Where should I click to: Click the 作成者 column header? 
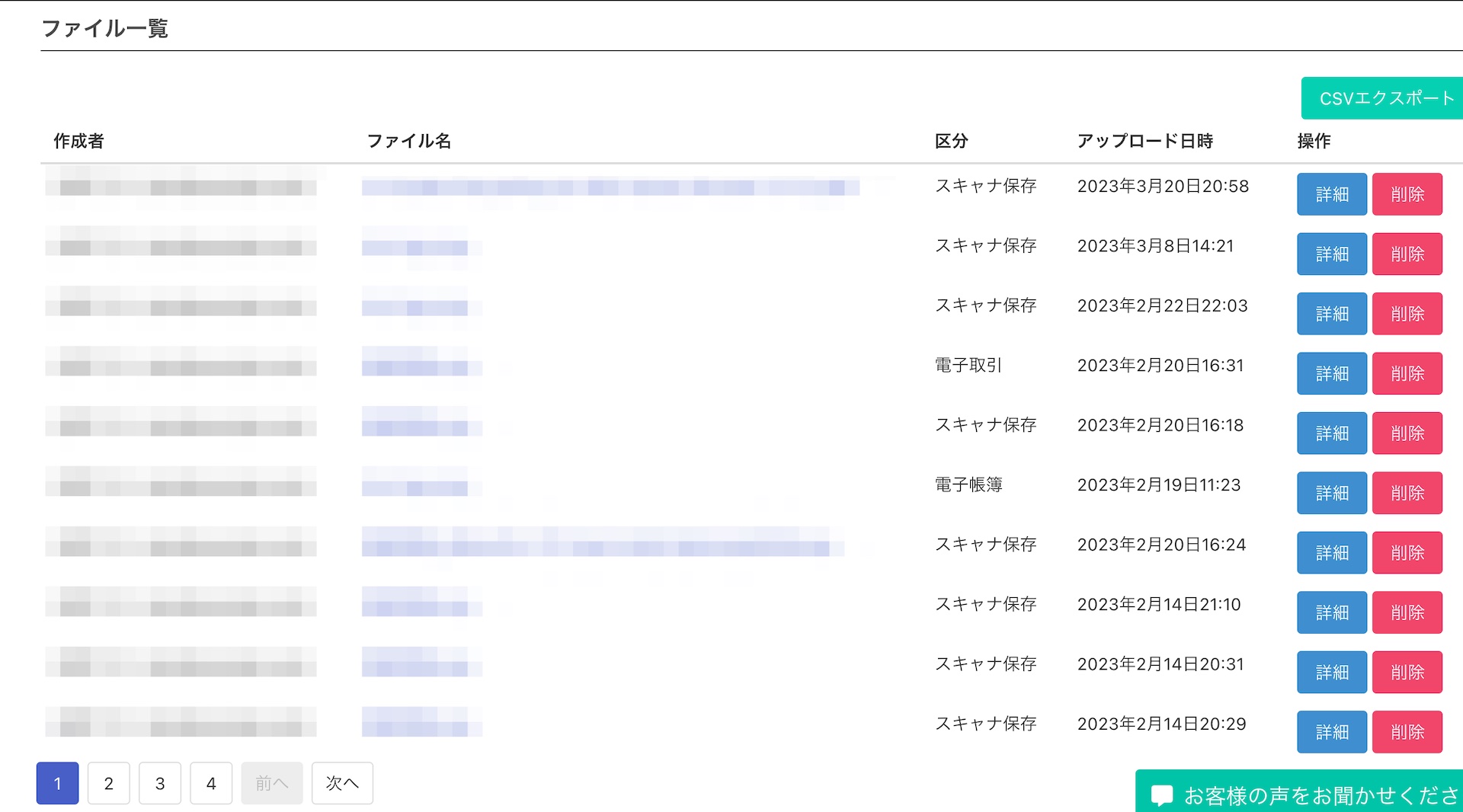78,141
